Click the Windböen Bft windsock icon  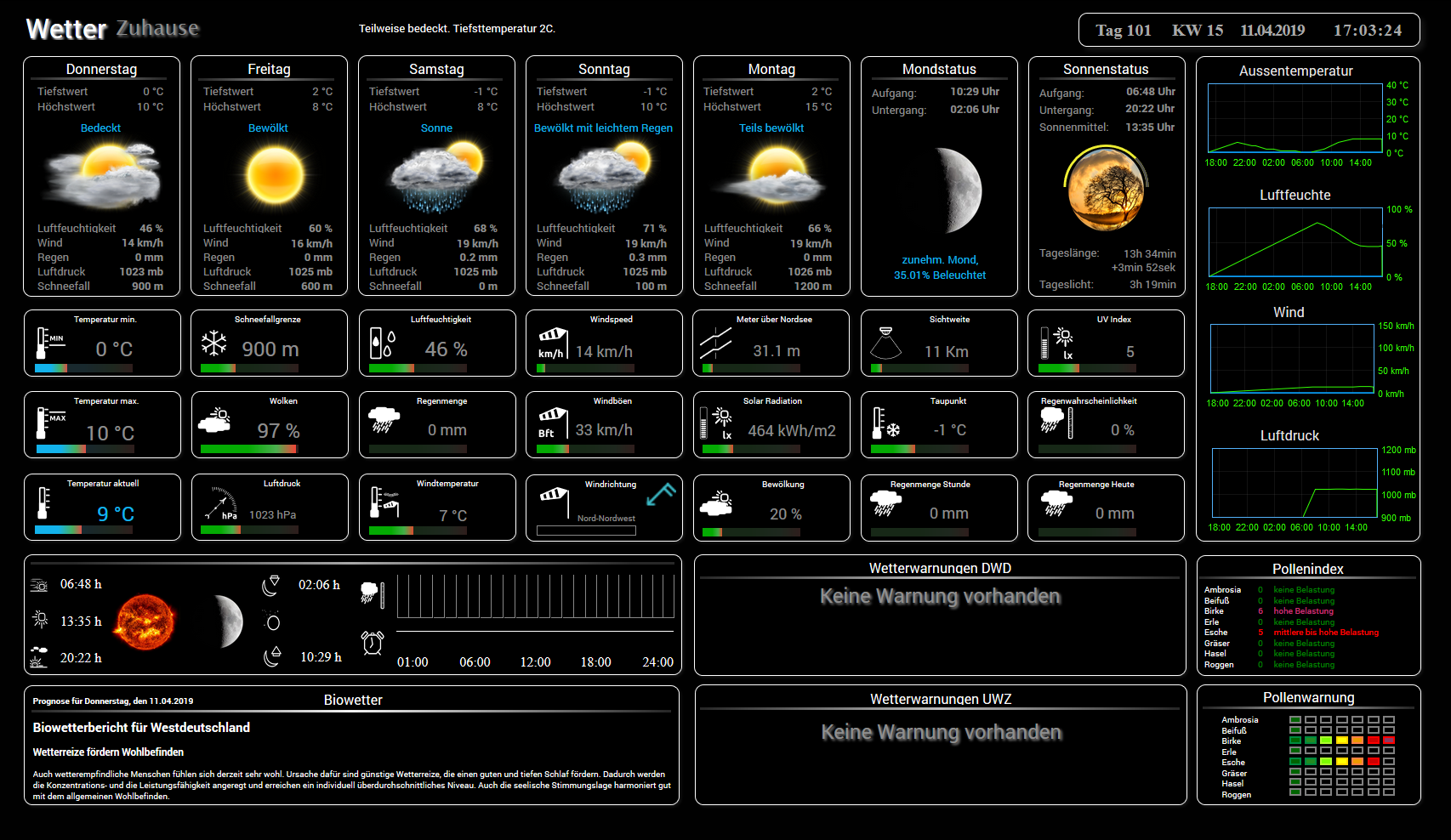coord(552,423)
